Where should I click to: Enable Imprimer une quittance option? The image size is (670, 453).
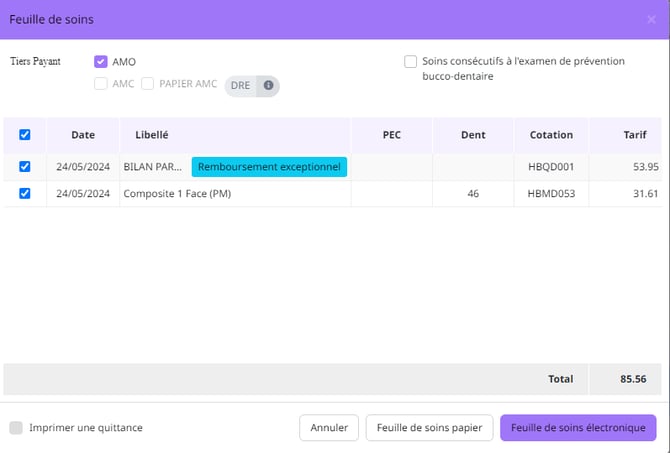point(16,428)
